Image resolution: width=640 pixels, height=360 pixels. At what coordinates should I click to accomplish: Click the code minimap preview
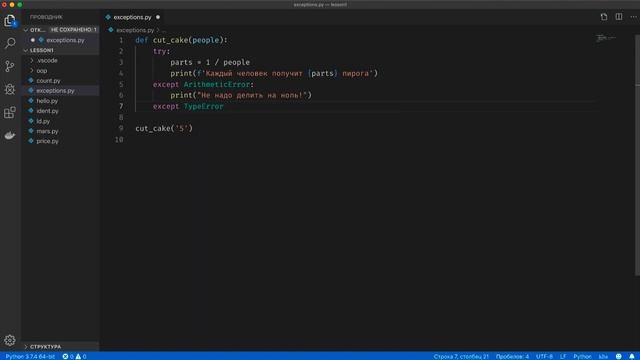(x=606, y=38)
